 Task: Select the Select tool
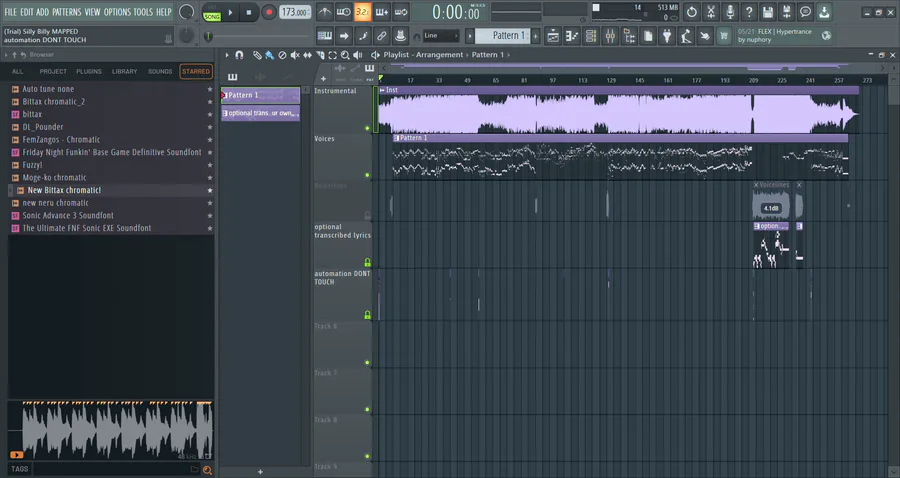(332, 55)
